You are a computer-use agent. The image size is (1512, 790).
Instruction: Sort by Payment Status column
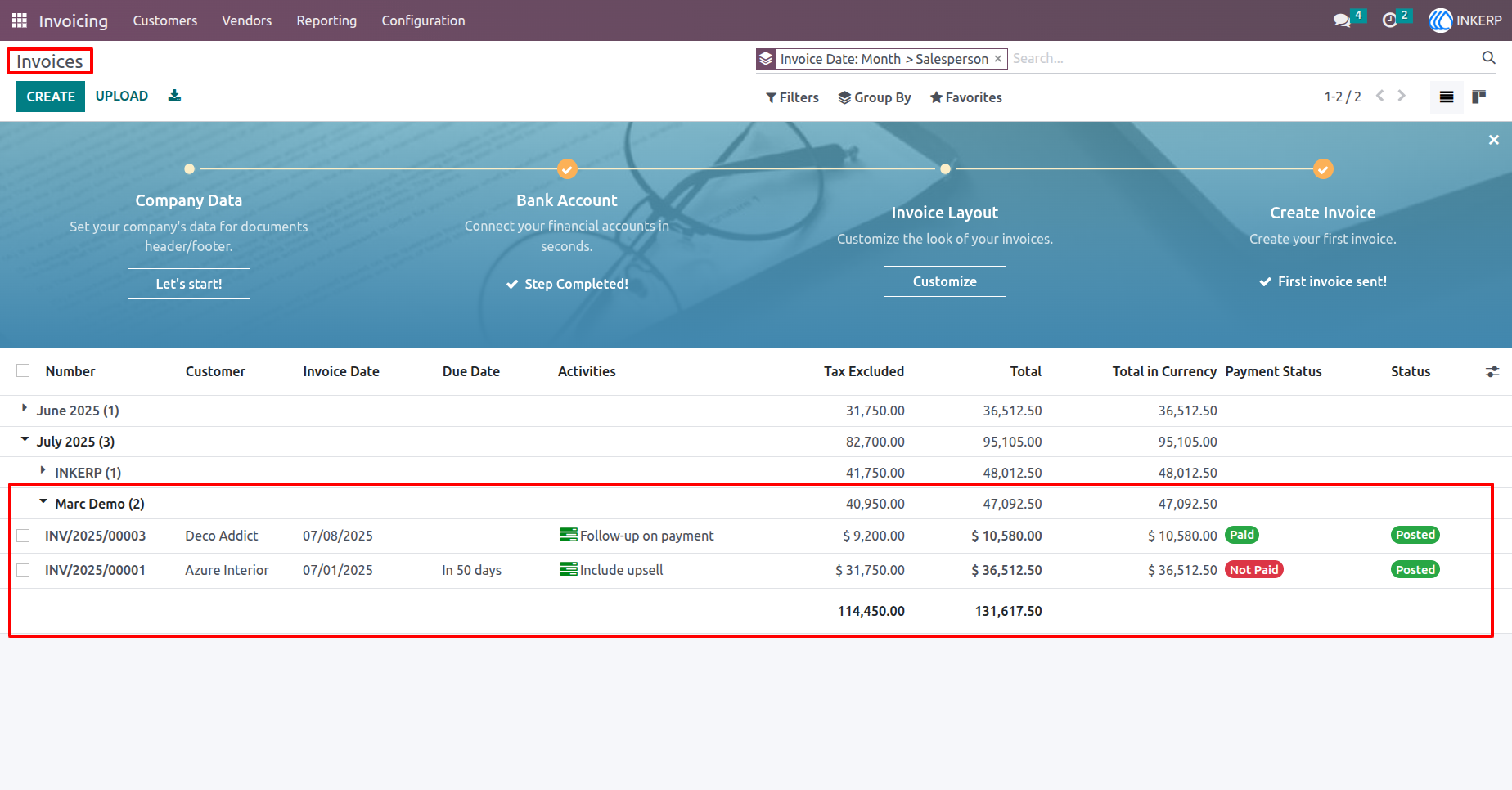pyautogui.click(x=1273, y=371)
